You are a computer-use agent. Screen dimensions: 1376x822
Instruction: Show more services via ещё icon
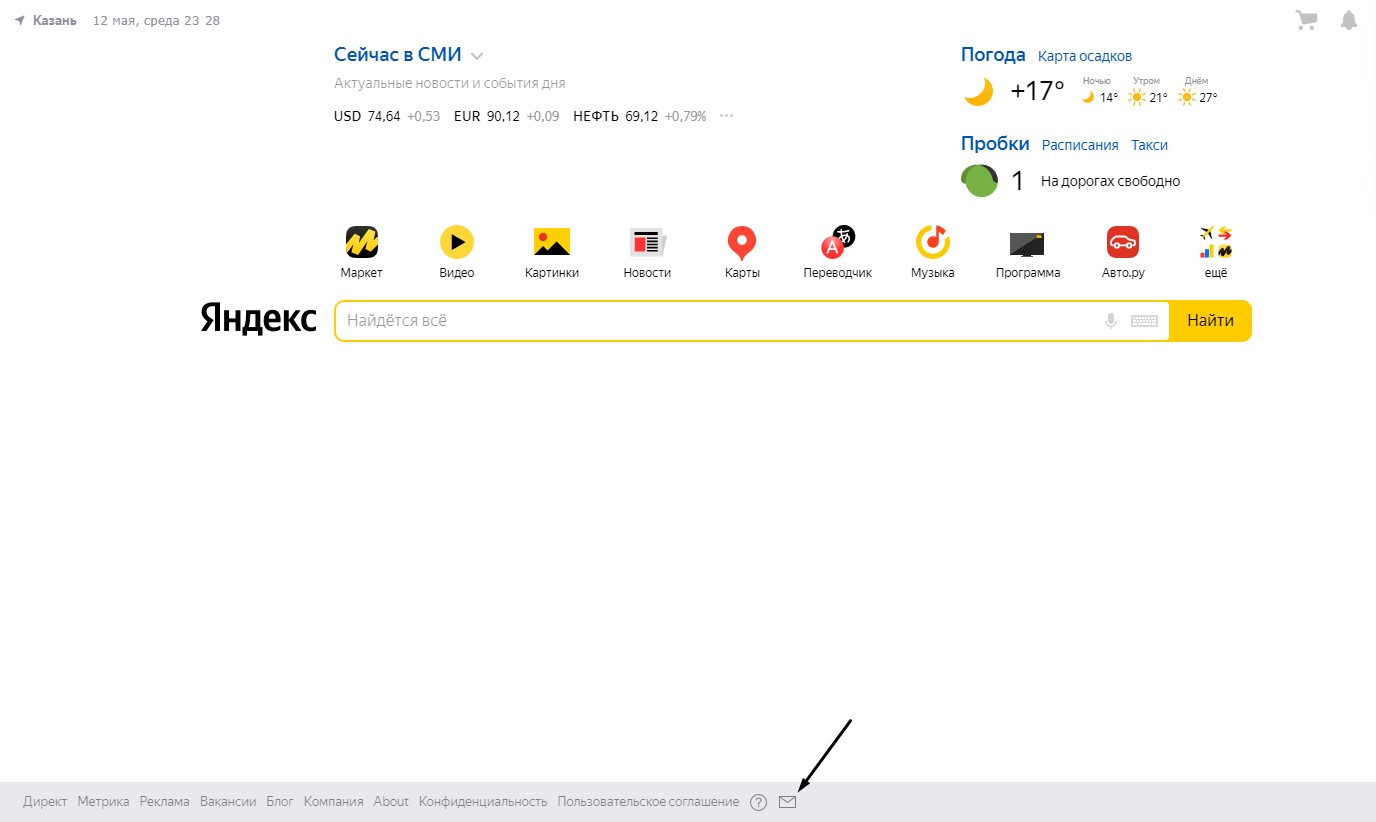point(1216,242)
